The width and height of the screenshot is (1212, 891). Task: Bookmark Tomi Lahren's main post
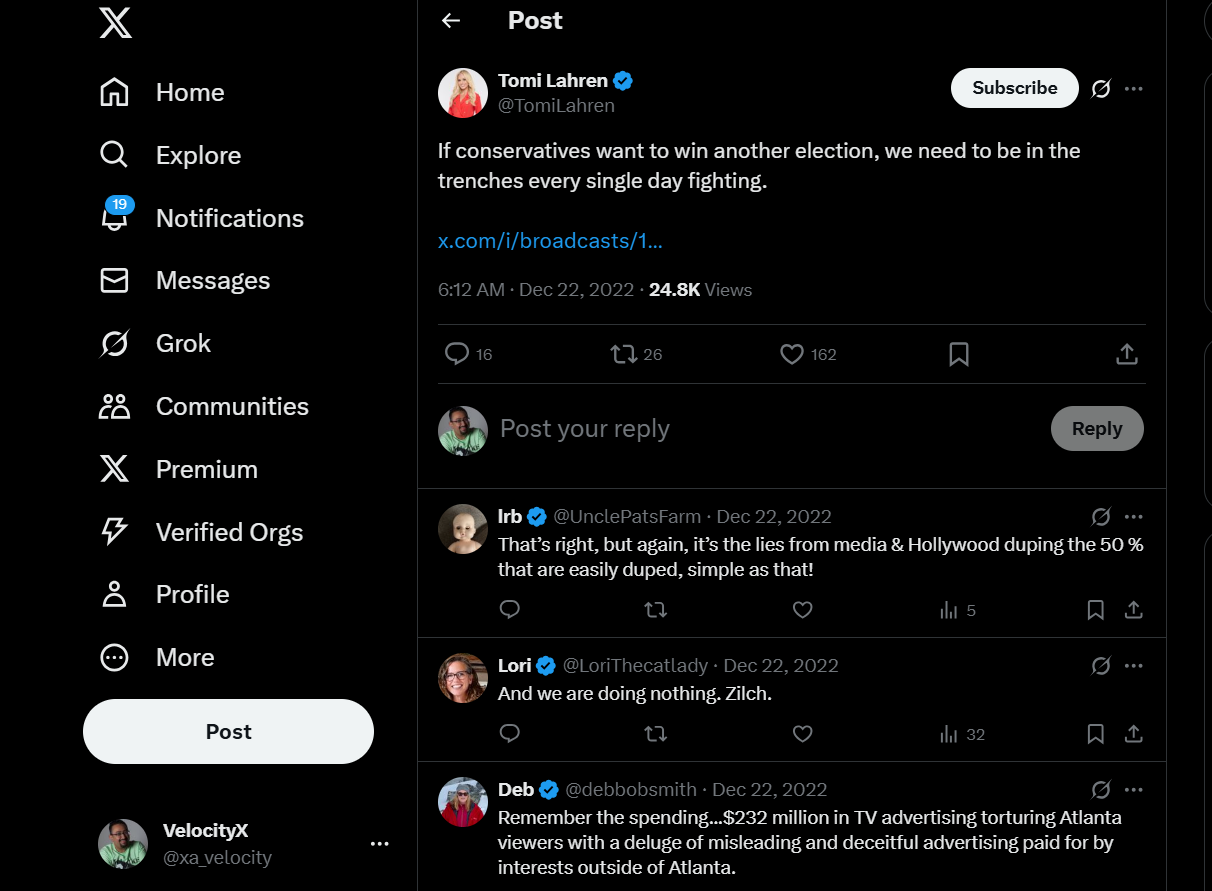[958, 354]
